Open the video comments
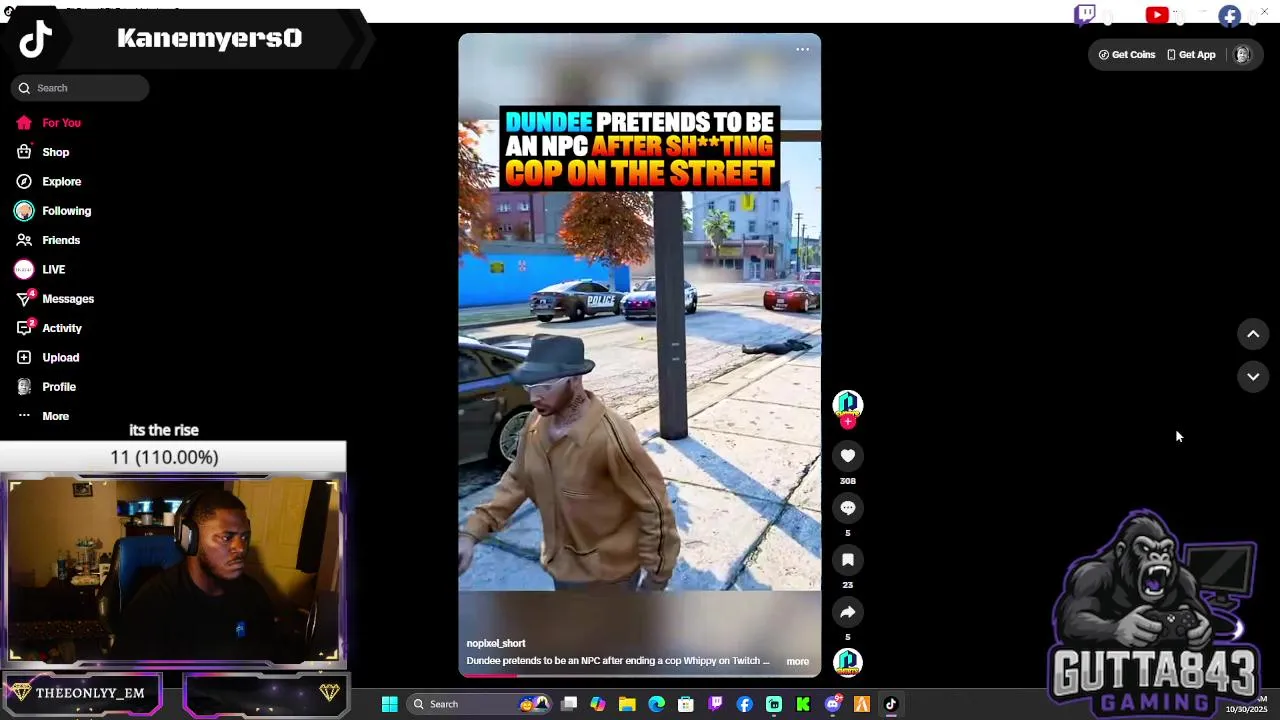The image size is (1280, 720). point(848,508)
